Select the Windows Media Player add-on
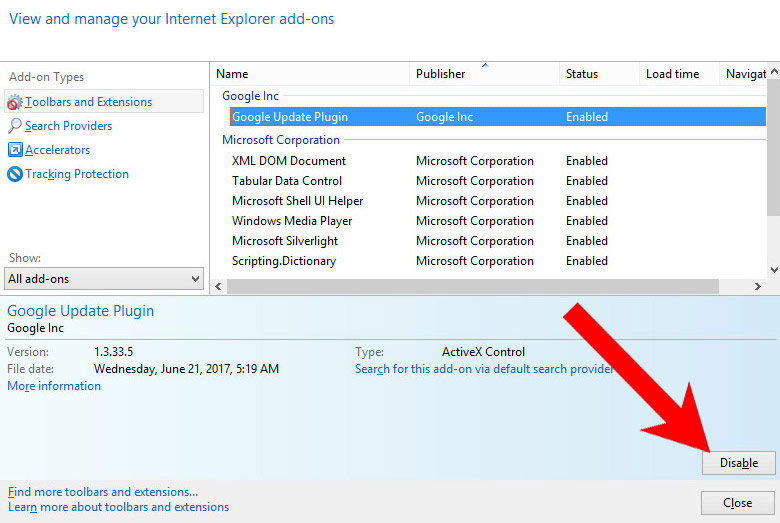780x523 pixels. (x=292, y=220)
